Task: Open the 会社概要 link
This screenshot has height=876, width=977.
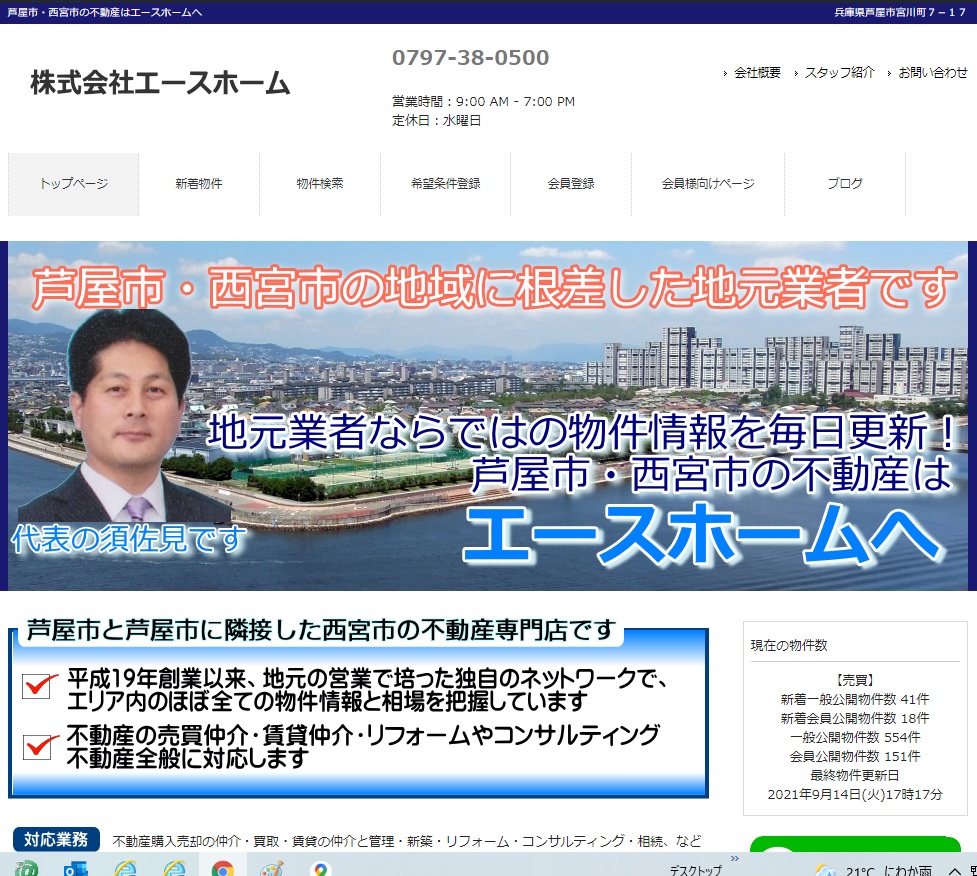Action: [x=757, y=73]
